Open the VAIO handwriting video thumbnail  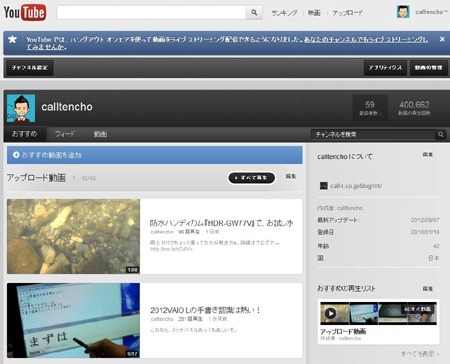pyautogui.click(x=73, y=320)
